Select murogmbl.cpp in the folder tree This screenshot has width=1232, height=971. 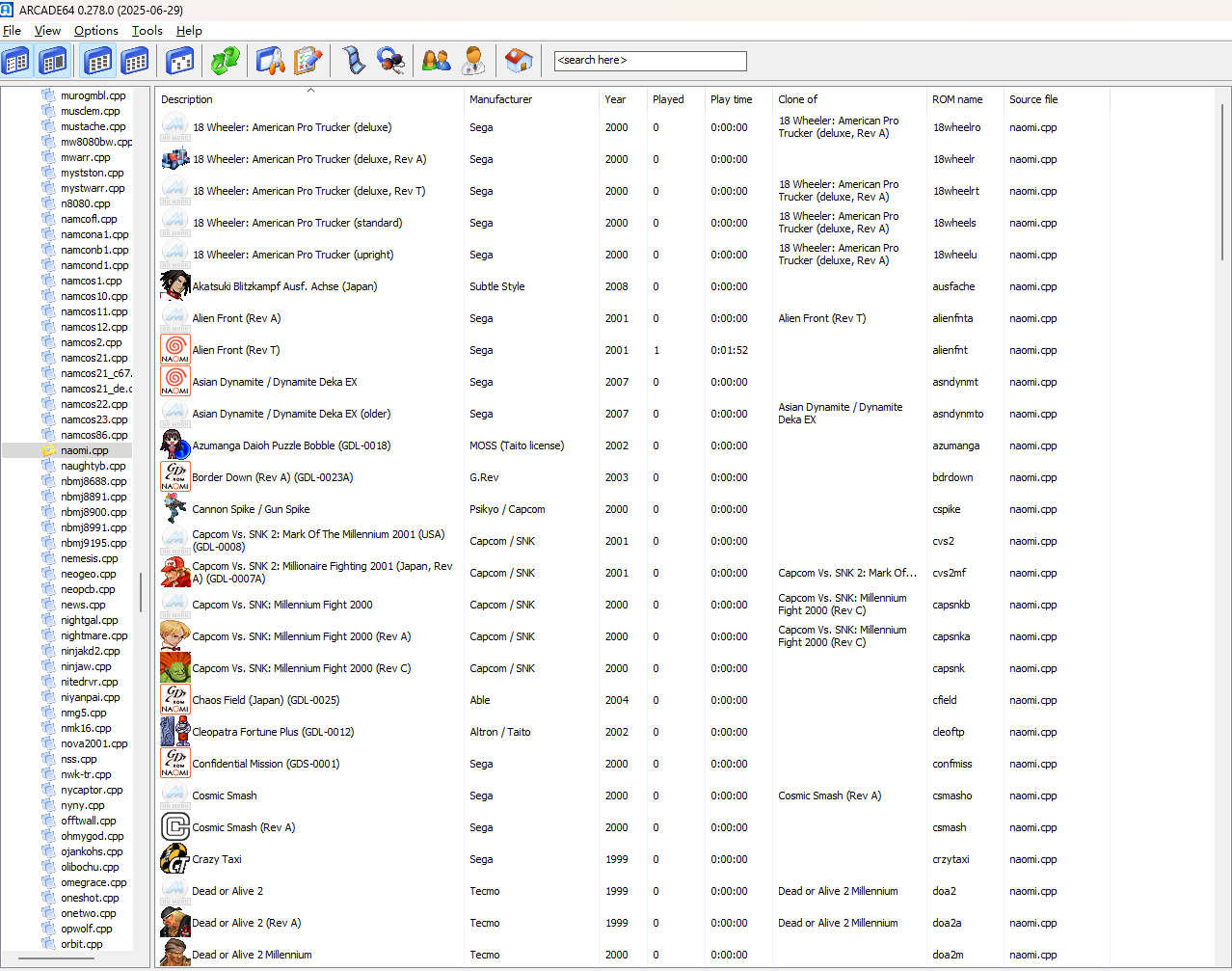coord(93,95)
